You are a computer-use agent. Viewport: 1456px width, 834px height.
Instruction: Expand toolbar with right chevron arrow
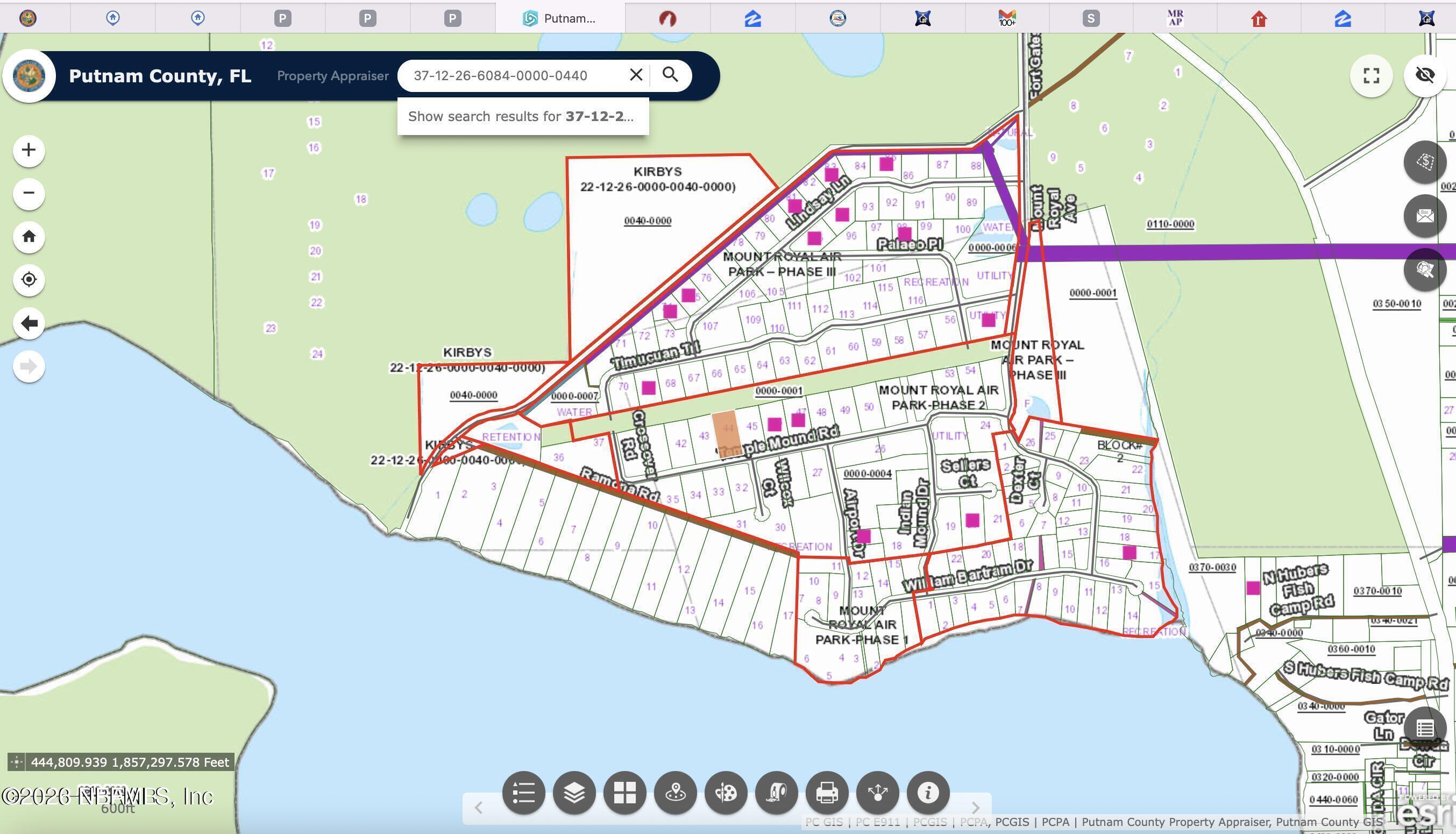[976, 808]
